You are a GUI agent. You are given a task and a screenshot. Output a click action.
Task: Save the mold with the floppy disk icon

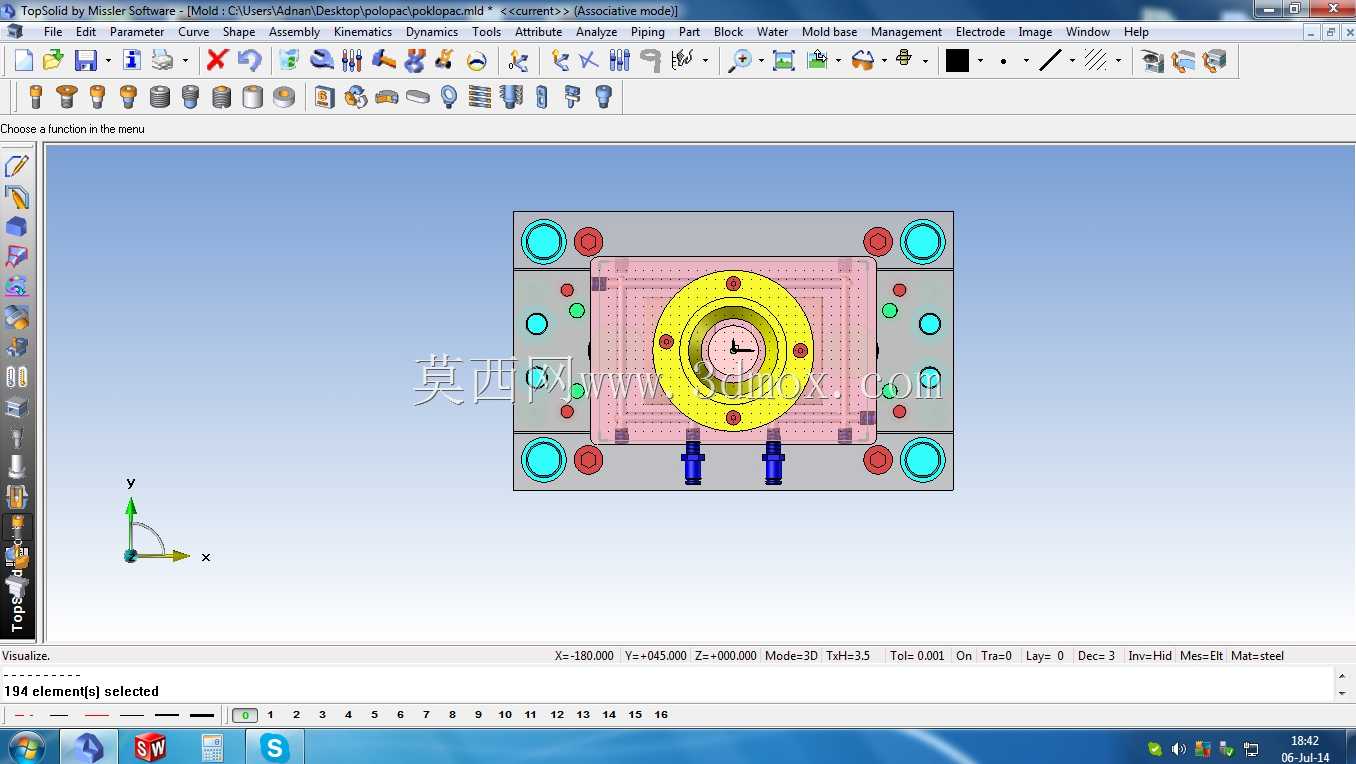pyautogui.click(x=86, y=60)
